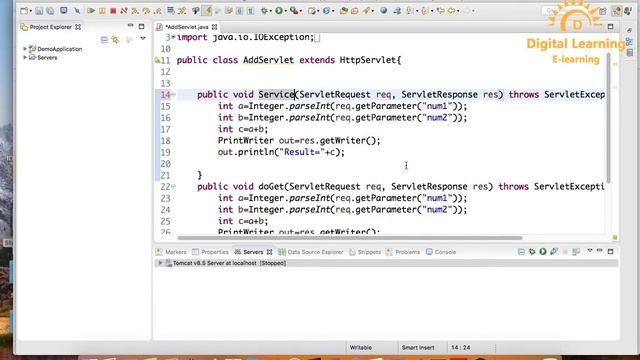
Task: Start the server in profile mode
Action: point(554,251)
